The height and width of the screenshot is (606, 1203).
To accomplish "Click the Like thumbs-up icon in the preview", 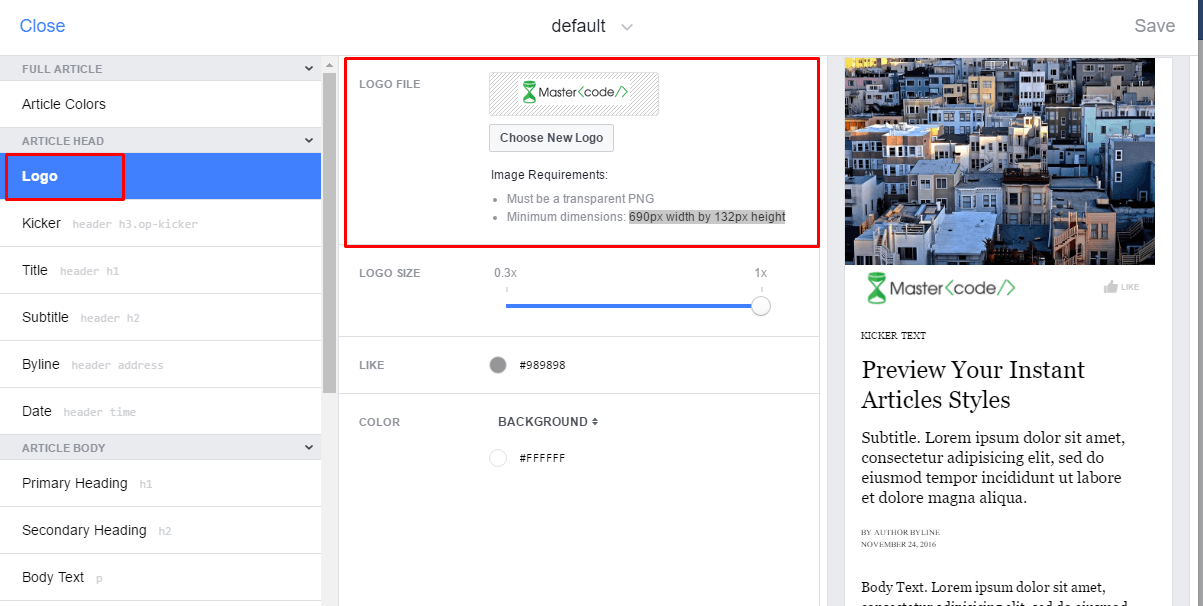I will point(1110,287).
